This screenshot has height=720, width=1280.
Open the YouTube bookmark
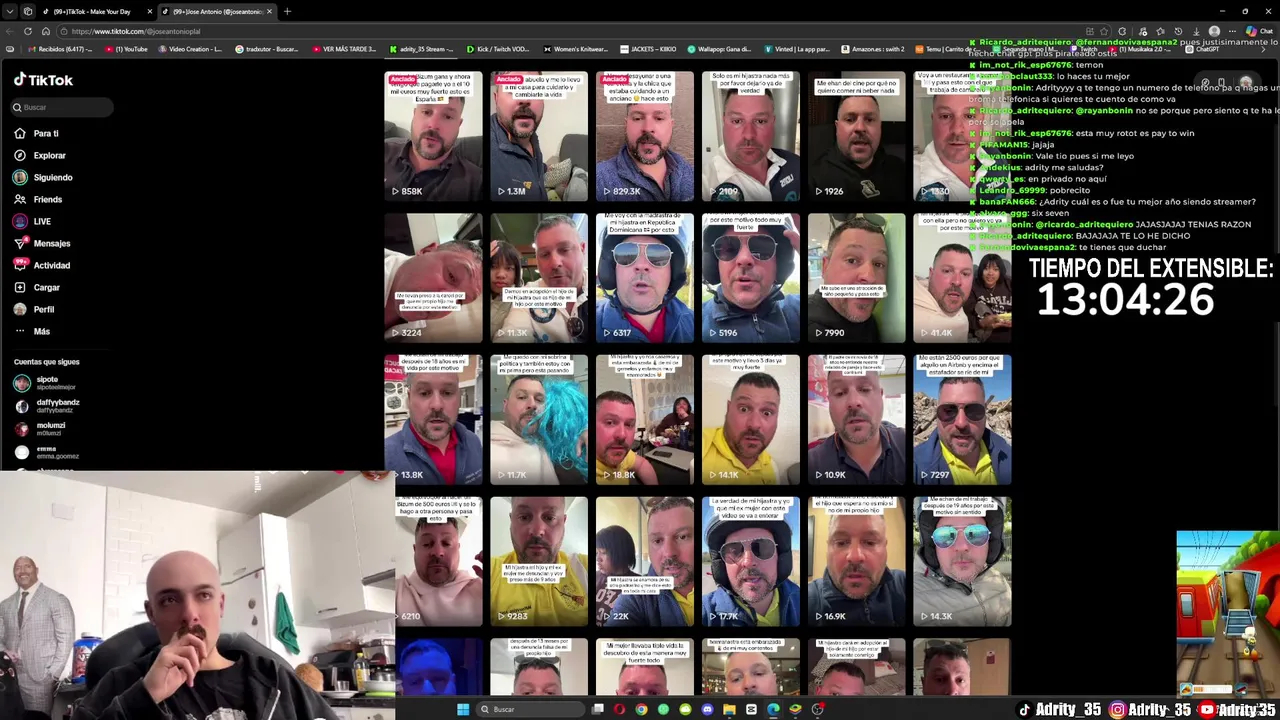pyautogui.click(x=126, y=49)
